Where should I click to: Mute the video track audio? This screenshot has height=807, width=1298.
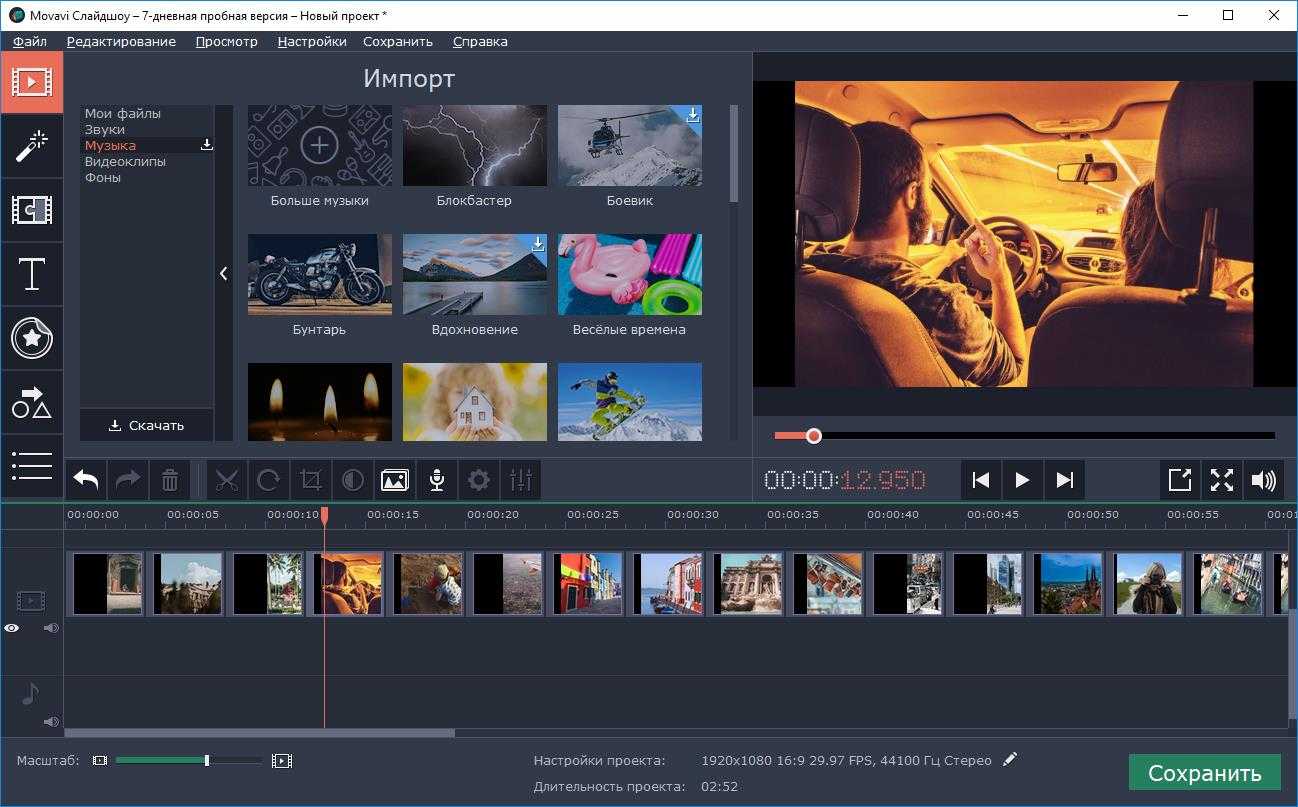click(51, 628)
